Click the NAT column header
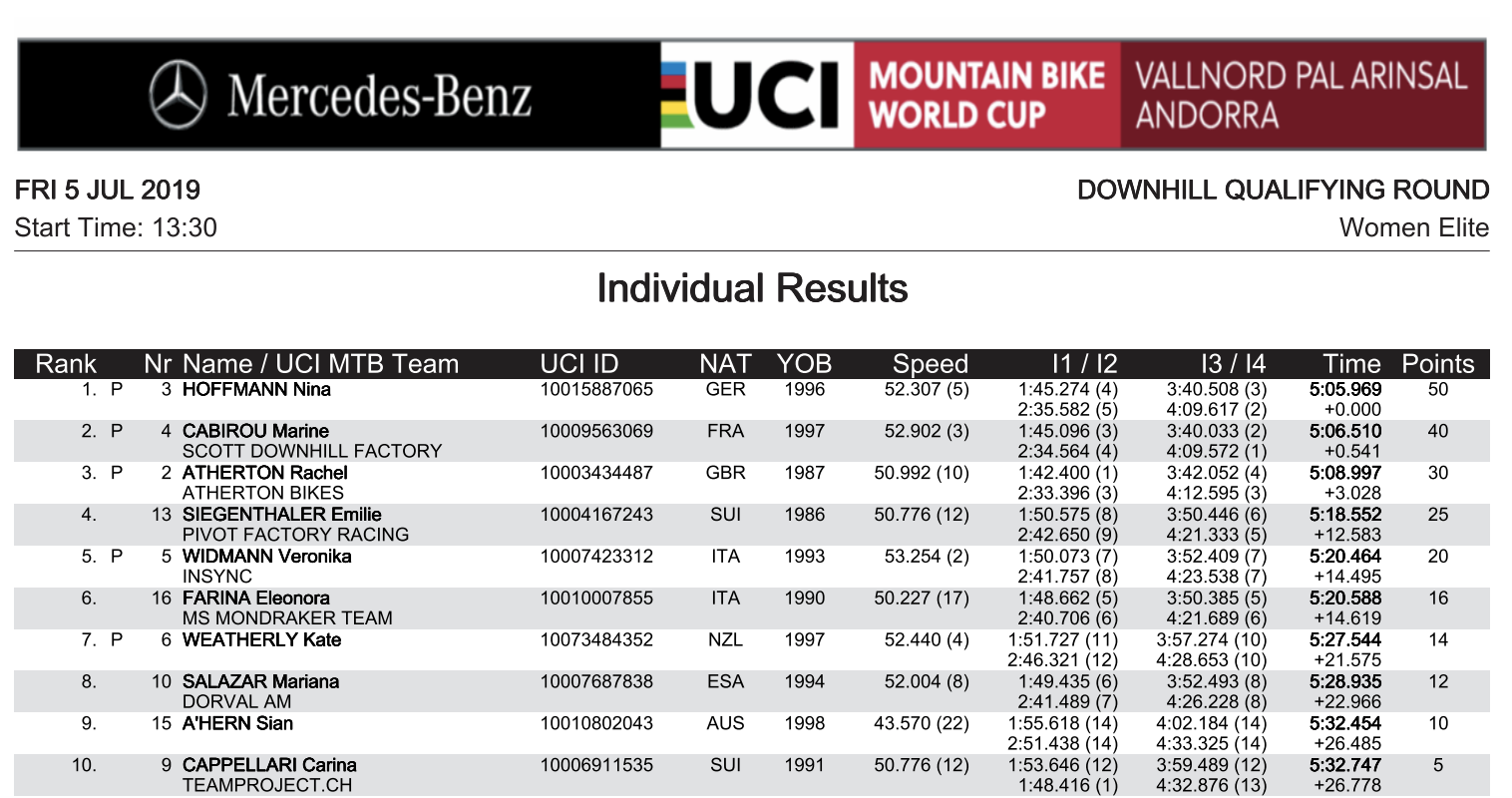 (725, 364)
